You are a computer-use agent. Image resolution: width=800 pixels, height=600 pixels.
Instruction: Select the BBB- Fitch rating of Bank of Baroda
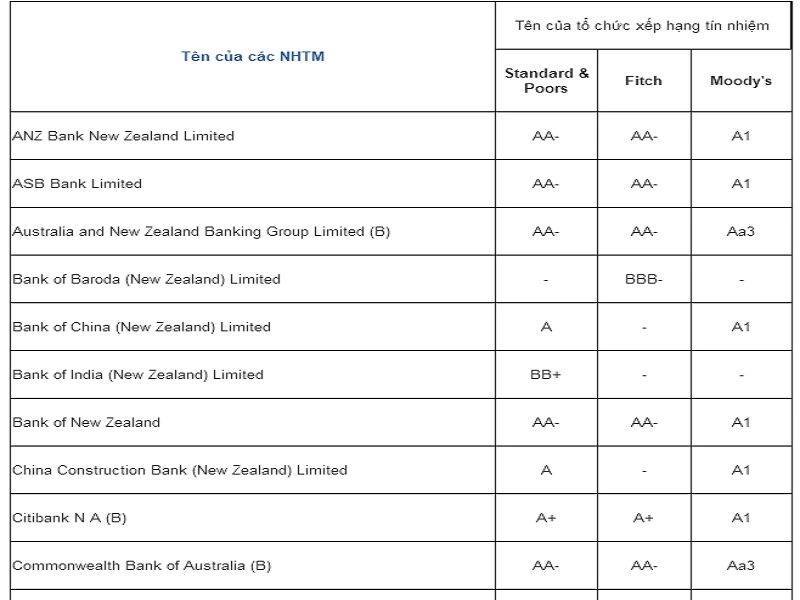643,279
